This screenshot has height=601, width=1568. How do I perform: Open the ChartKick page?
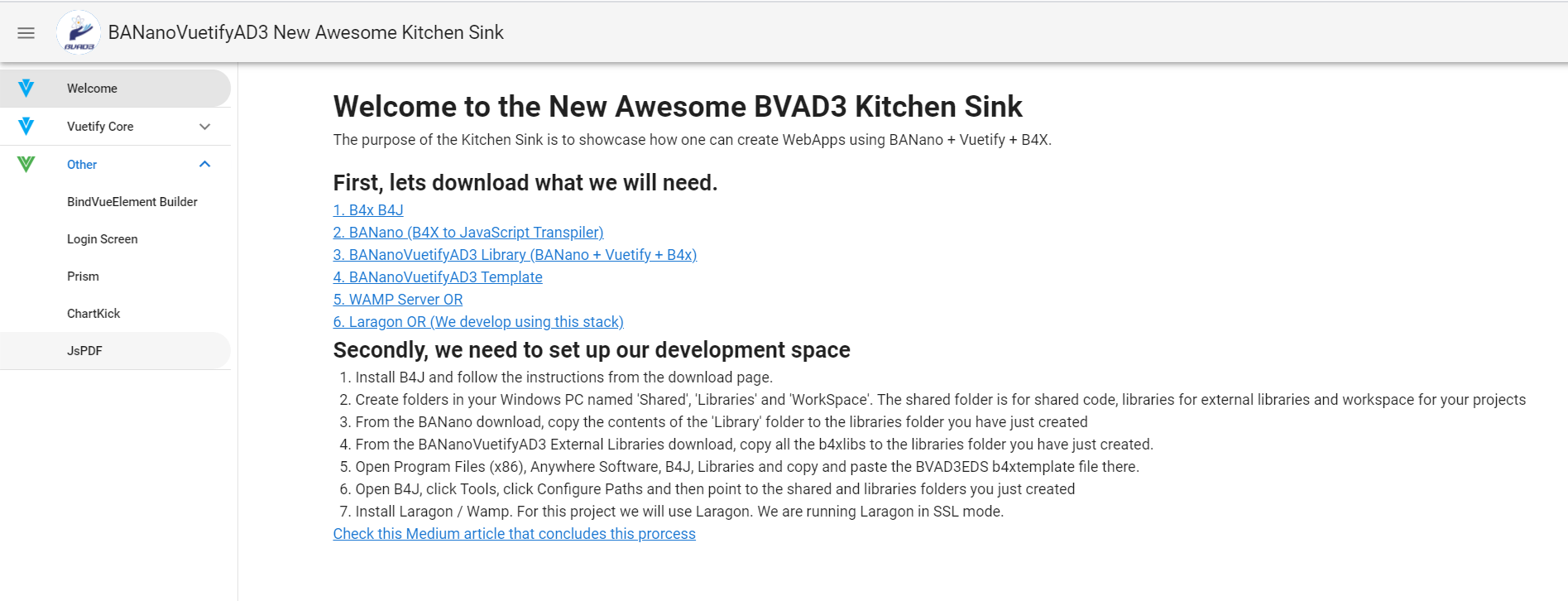coord(94,314)
